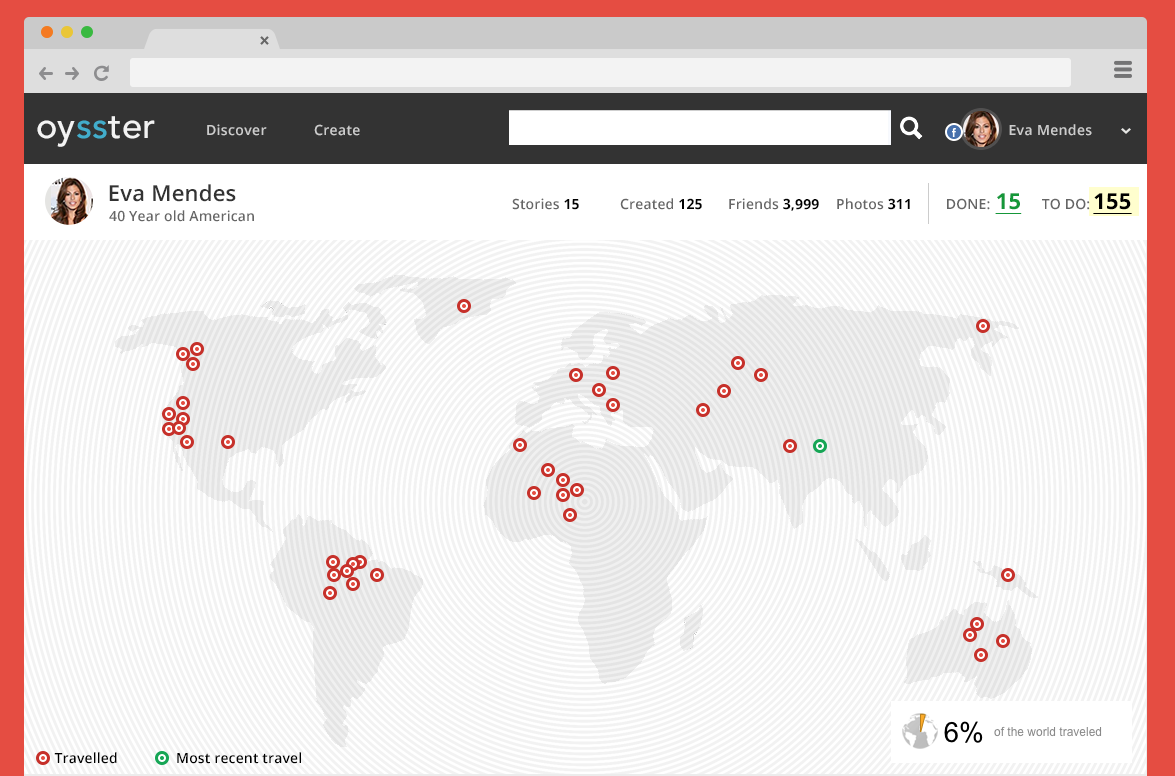Viewport: 1175px width, 776px height.
Task: Click into the site search field
Action: point(699,128)
